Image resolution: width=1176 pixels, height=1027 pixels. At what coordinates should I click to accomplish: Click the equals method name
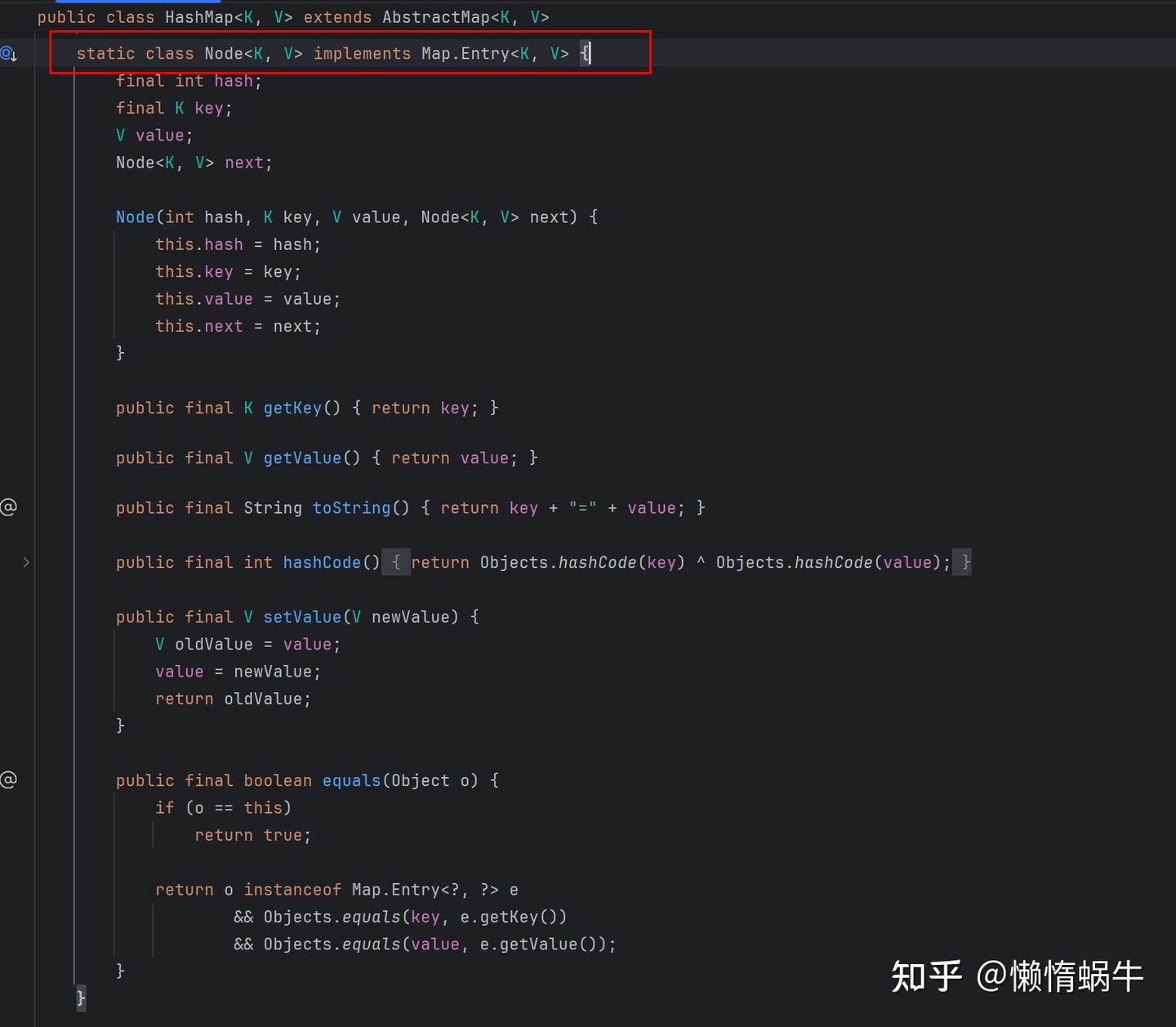point(351,779)
